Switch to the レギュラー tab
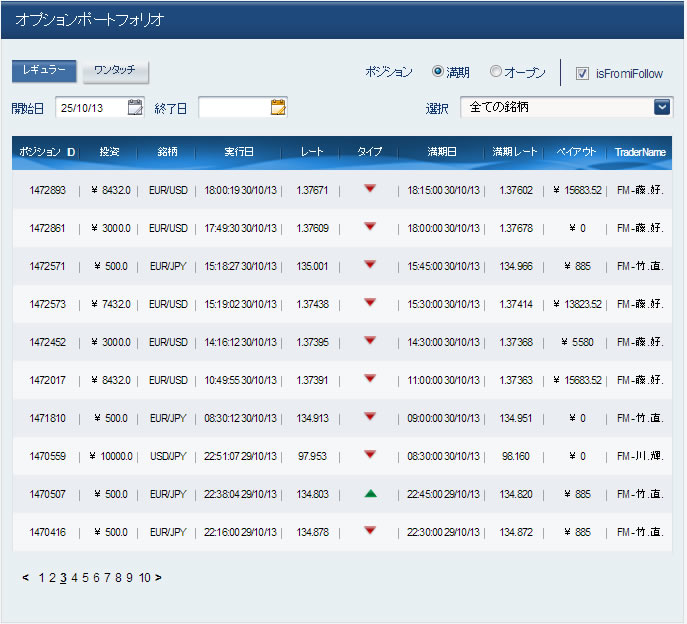The image size is (687, 624). coord(44,71)
